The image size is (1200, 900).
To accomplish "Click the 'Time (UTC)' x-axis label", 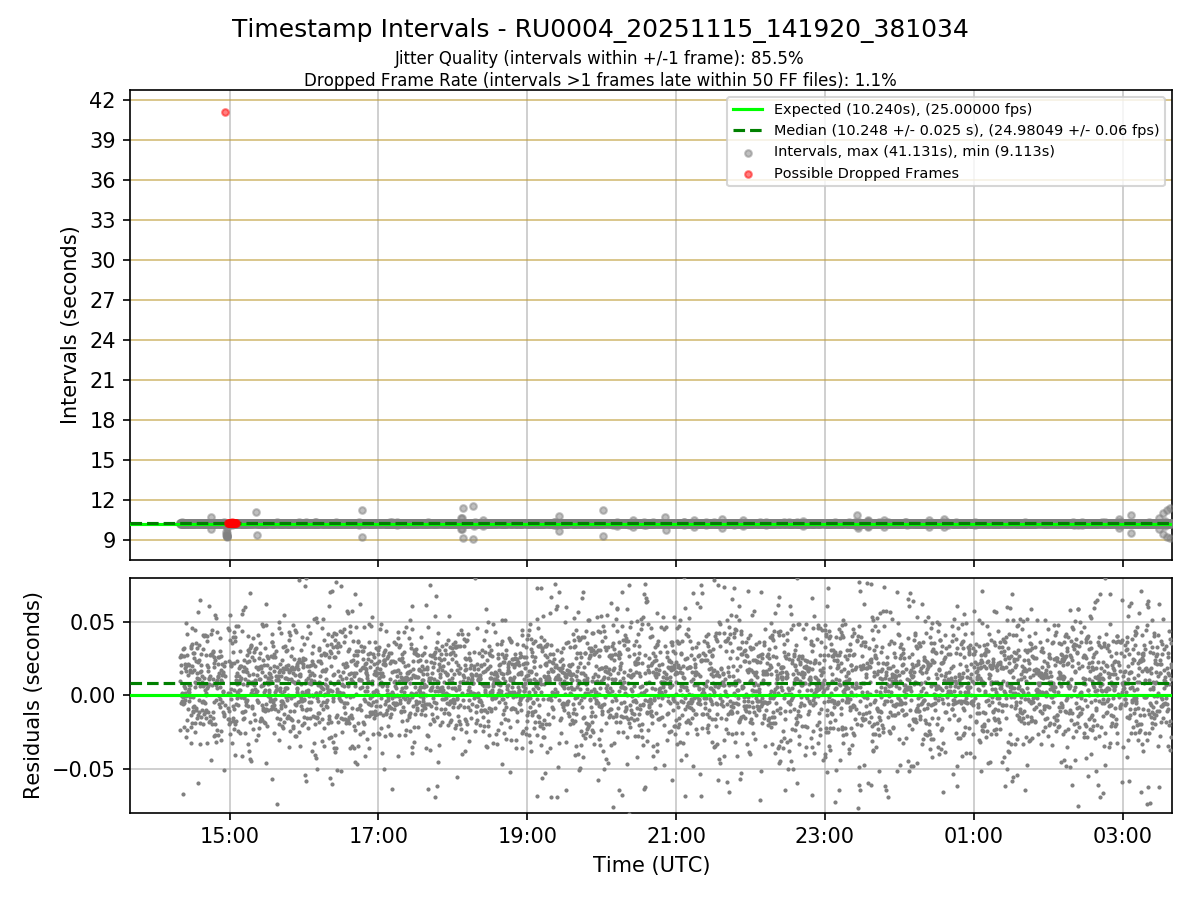I will (x=651, y=864).
